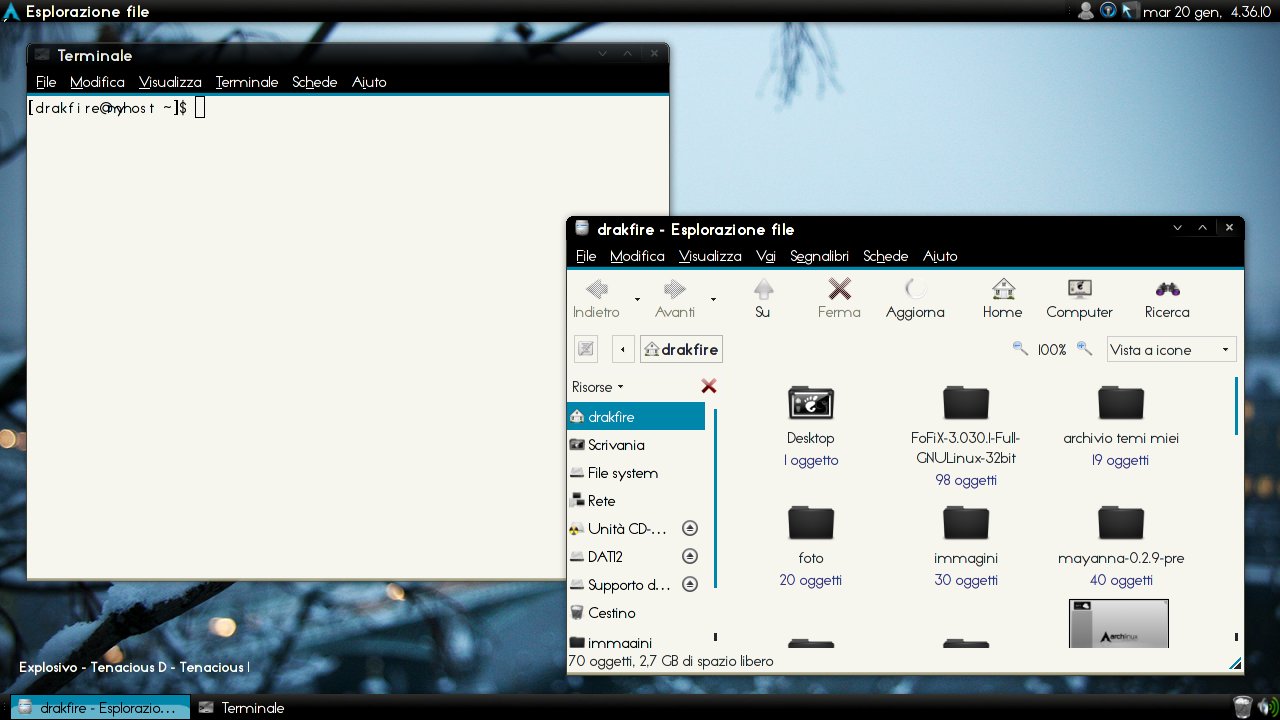Reload the folder with Aggiorna
This screenshot has height=720, width=1280.
point(915,299)
